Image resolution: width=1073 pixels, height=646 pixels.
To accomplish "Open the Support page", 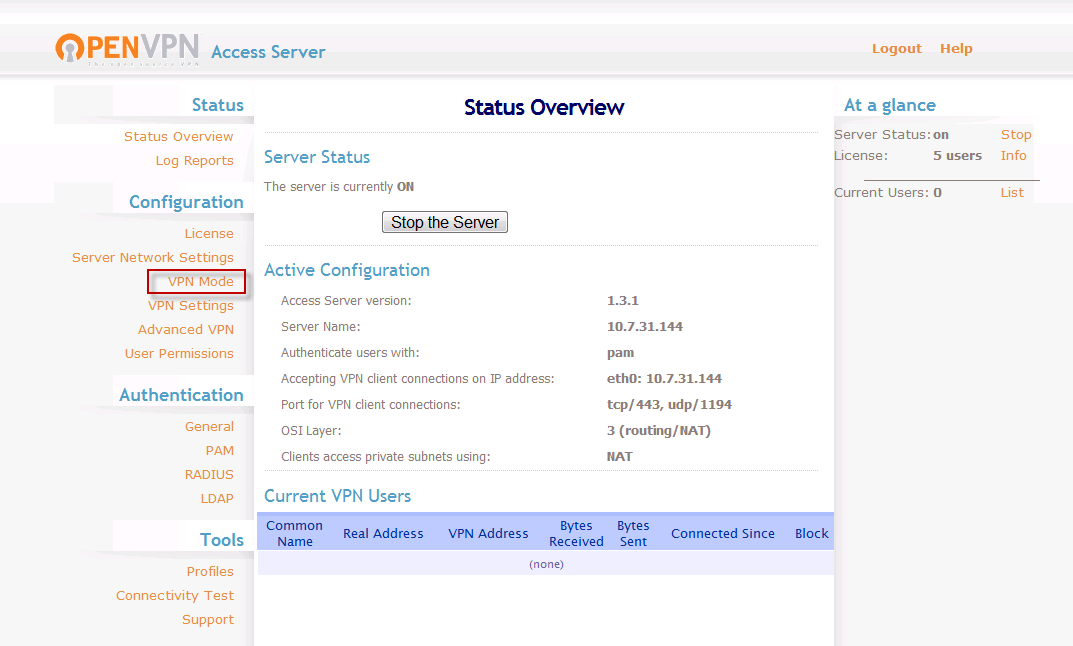I will [208, 619].
